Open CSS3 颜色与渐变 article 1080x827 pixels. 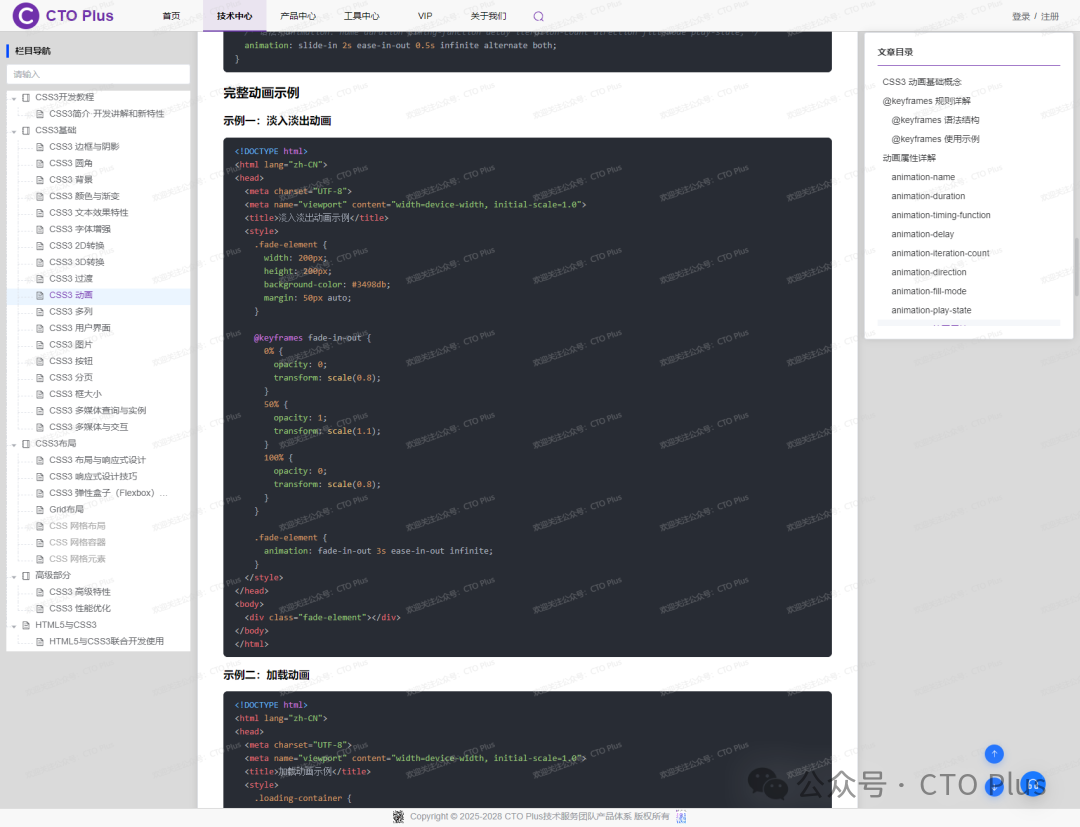pyautogui.click(x=84, y=196)
